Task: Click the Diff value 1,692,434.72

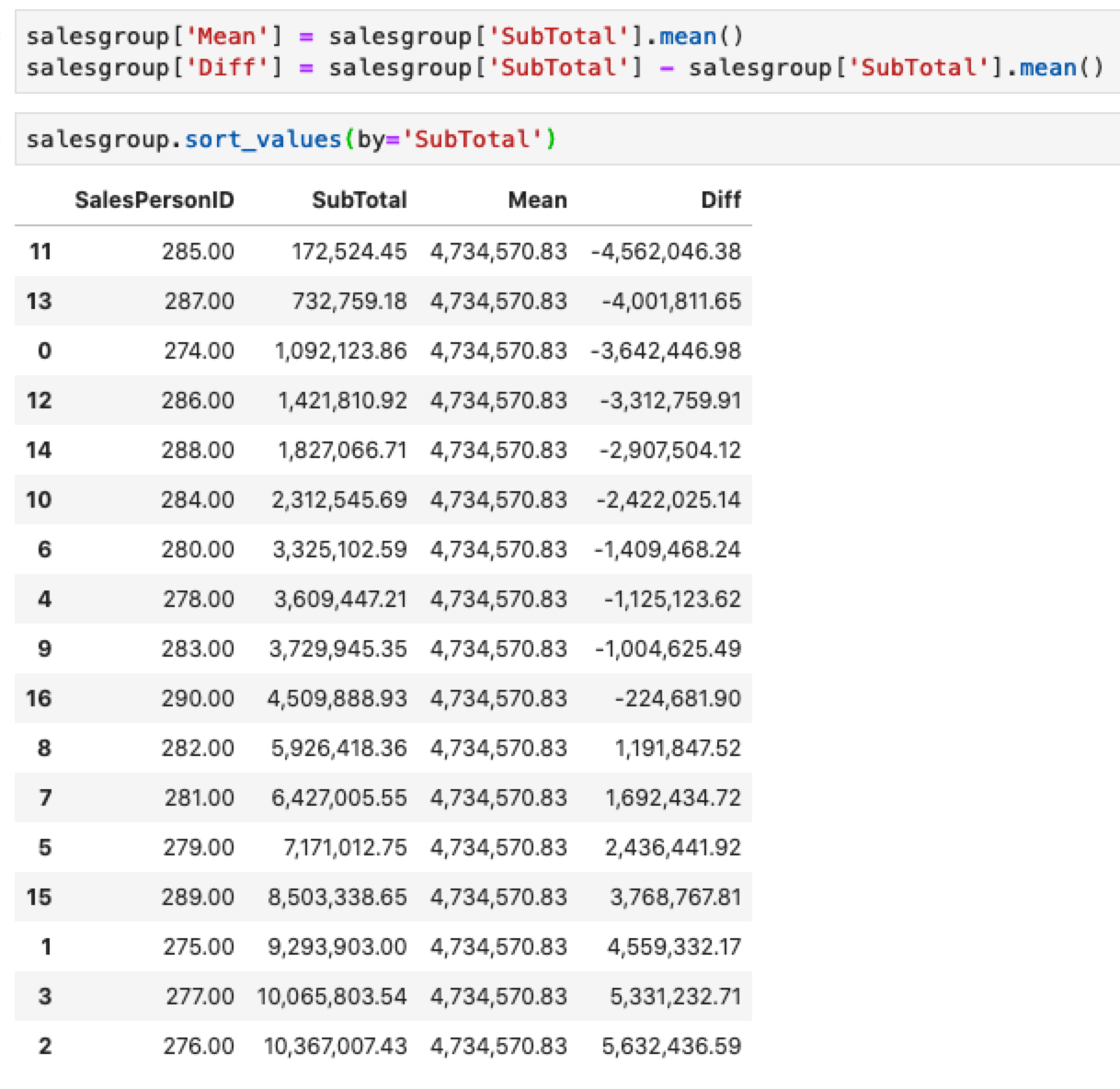Action: (x=672, y=797)
